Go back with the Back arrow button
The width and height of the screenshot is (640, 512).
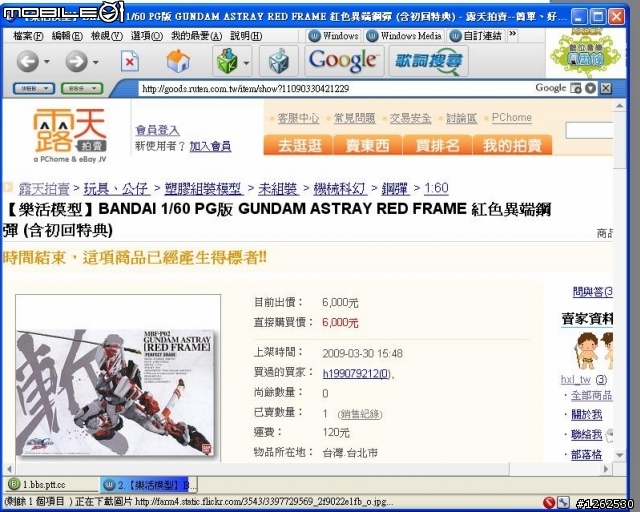point(27,62)
